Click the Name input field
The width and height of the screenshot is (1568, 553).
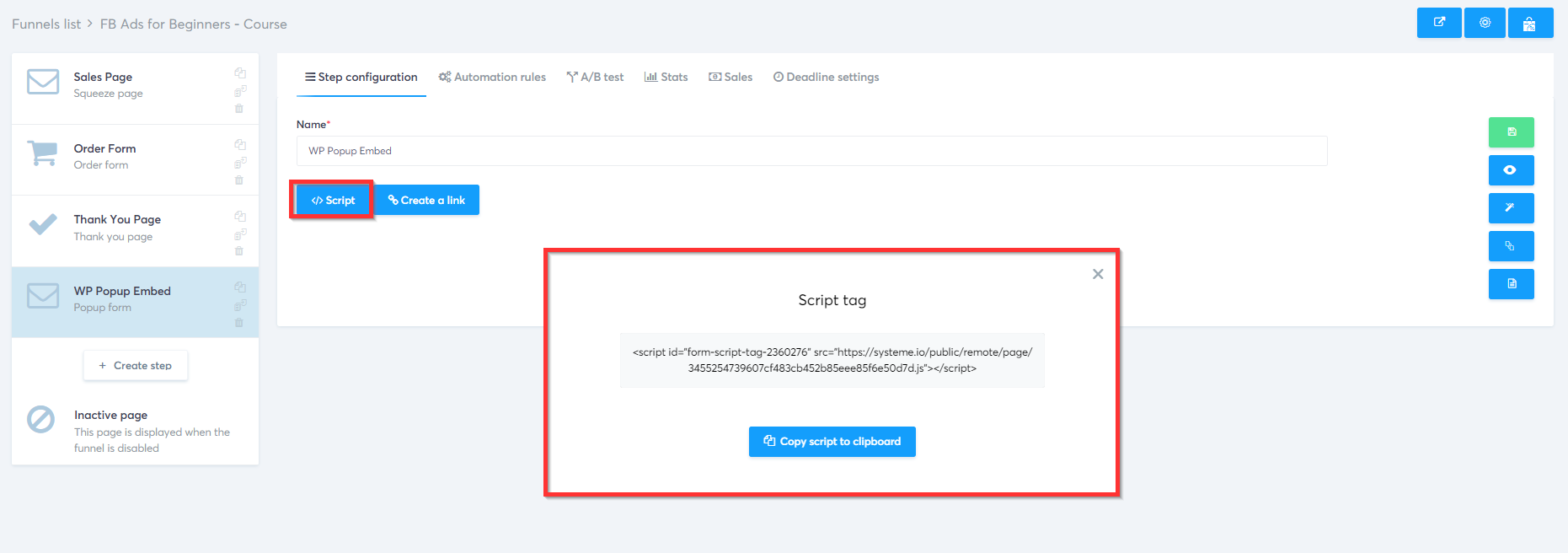coord(811,151)
